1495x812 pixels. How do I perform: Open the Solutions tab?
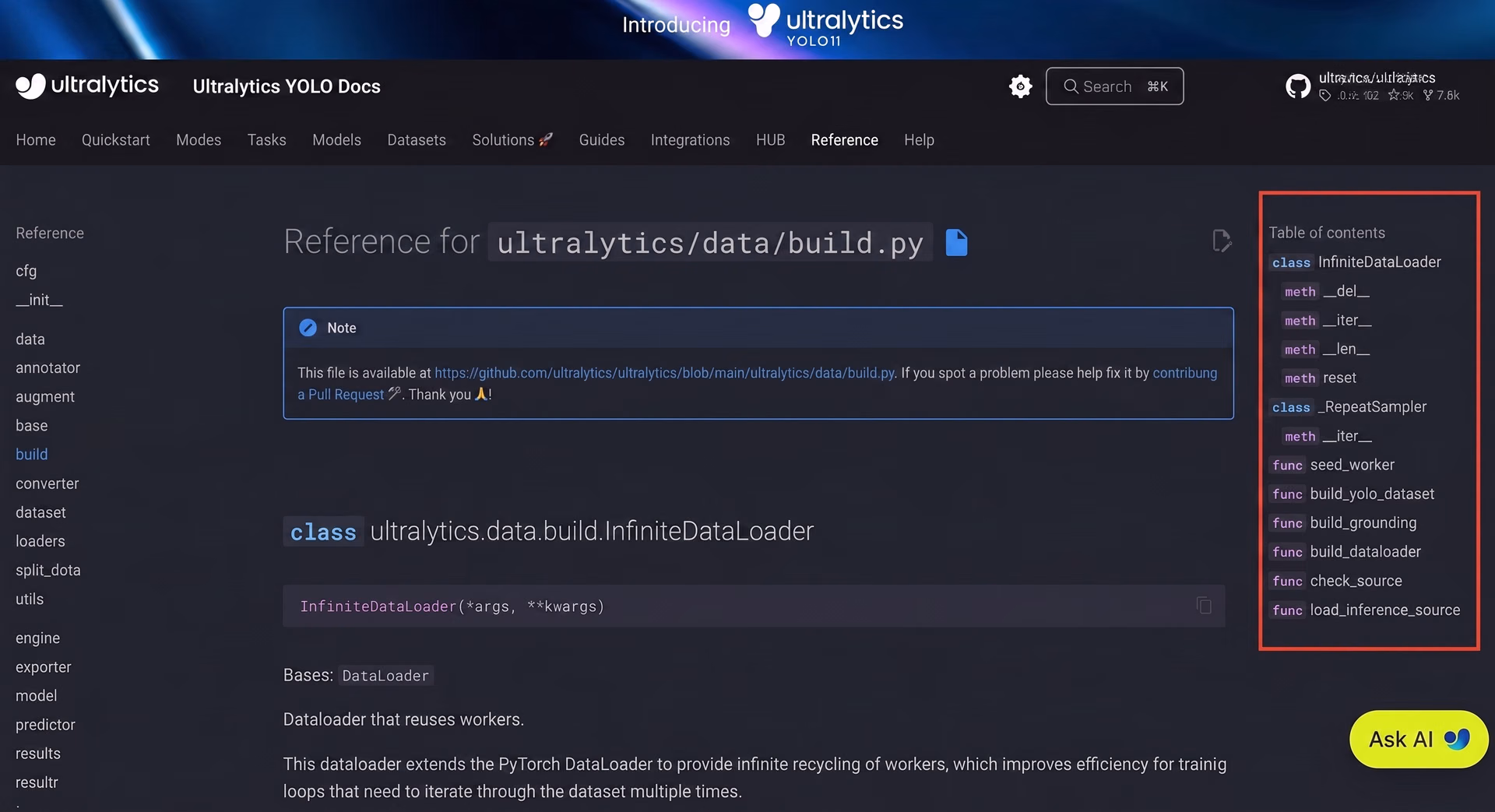(x=512, y=140)
